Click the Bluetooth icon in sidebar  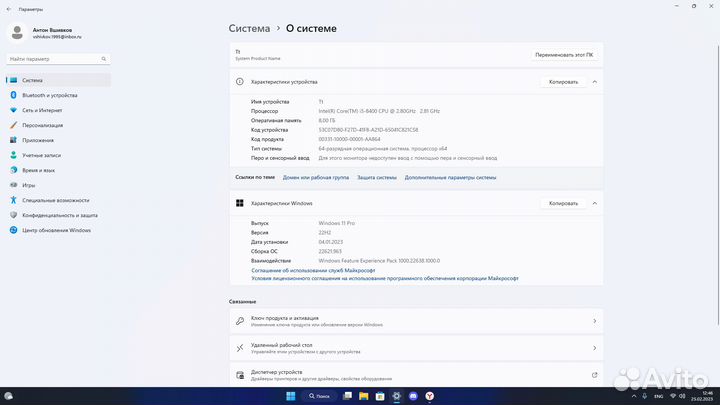coord(13,95)
